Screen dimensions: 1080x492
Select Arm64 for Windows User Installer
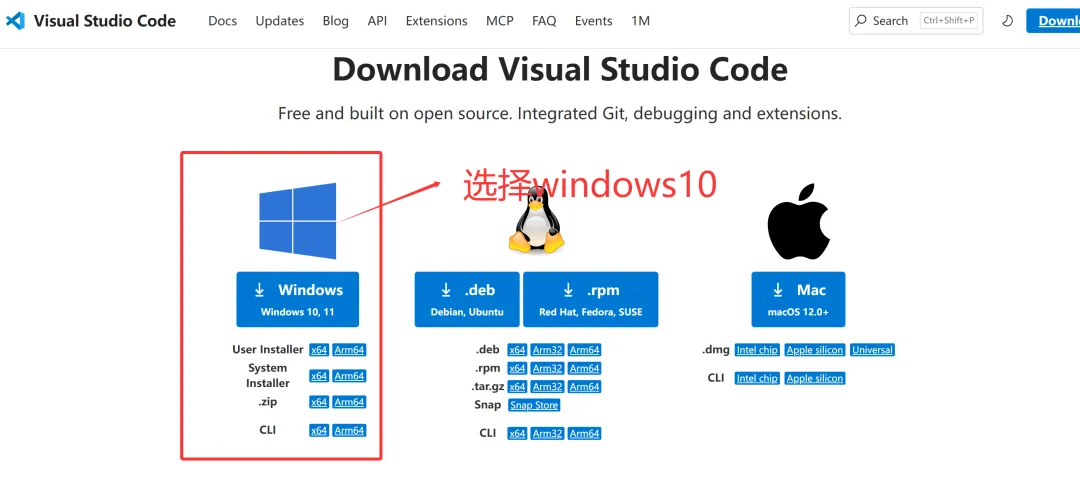(x=349, y=350)
